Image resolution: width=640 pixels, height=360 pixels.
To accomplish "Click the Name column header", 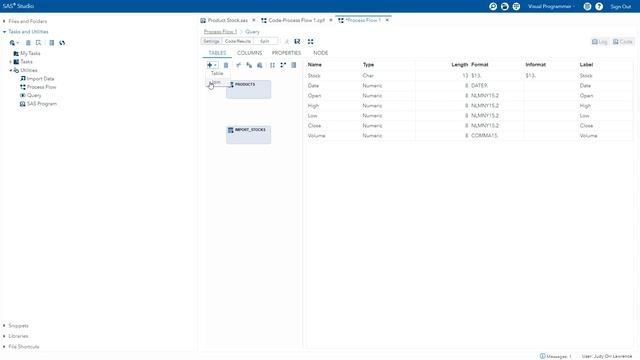I will (315, 64).
